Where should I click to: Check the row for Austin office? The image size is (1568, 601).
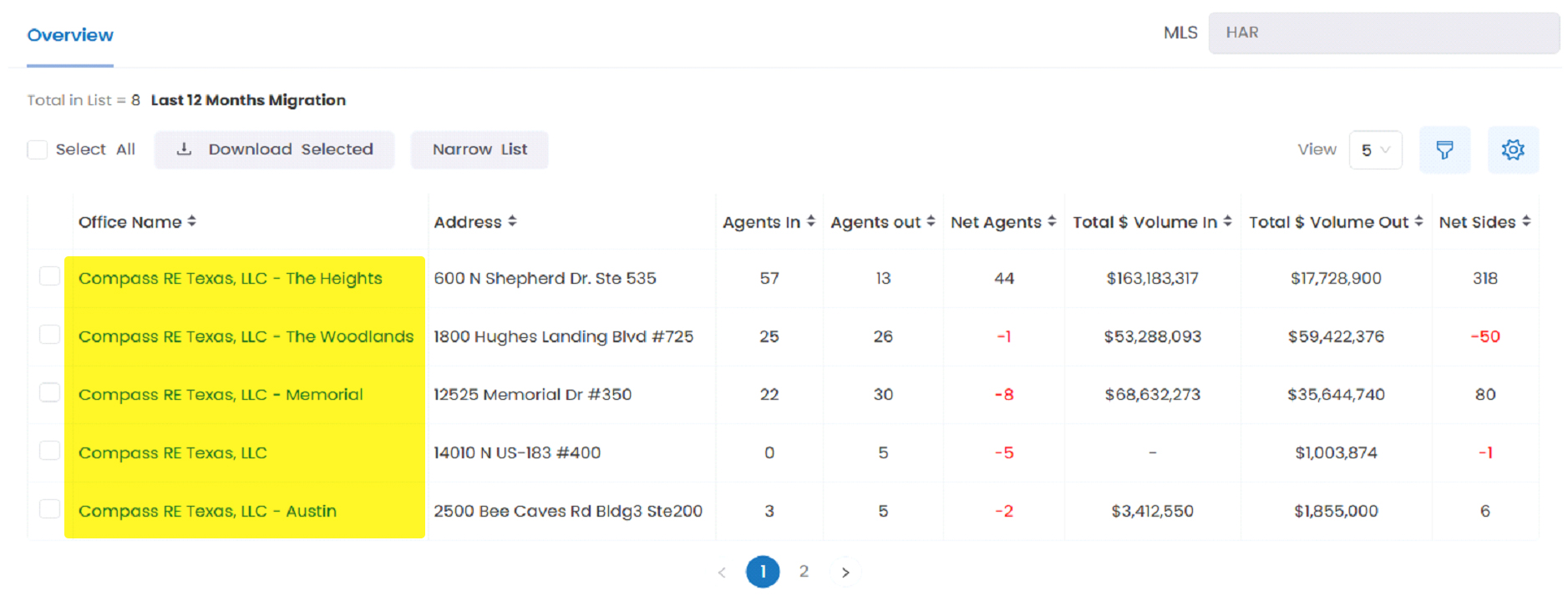click(x=49, y=508)
